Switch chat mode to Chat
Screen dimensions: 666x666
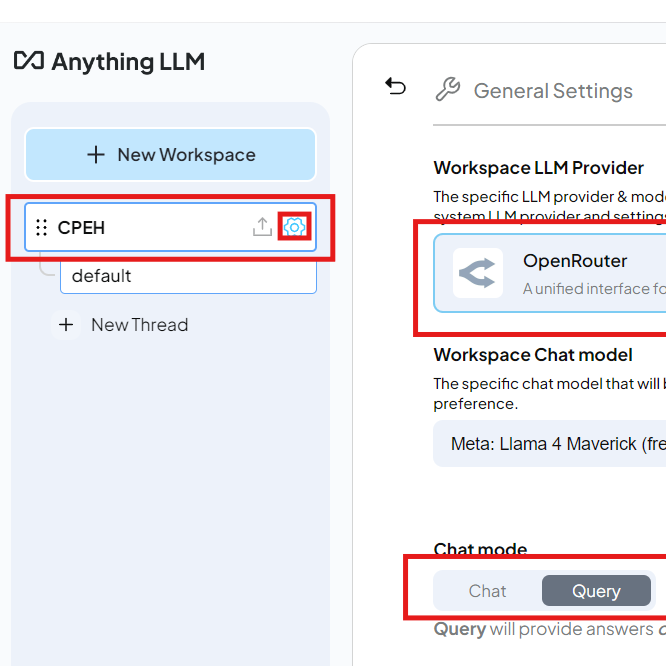[487, 591]
